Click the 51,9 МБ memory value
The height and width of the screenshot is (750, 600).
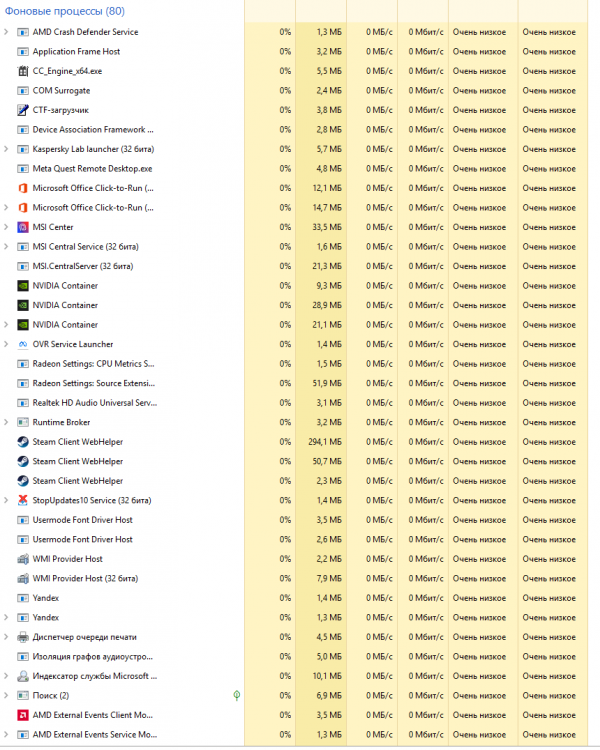[327, 384]
